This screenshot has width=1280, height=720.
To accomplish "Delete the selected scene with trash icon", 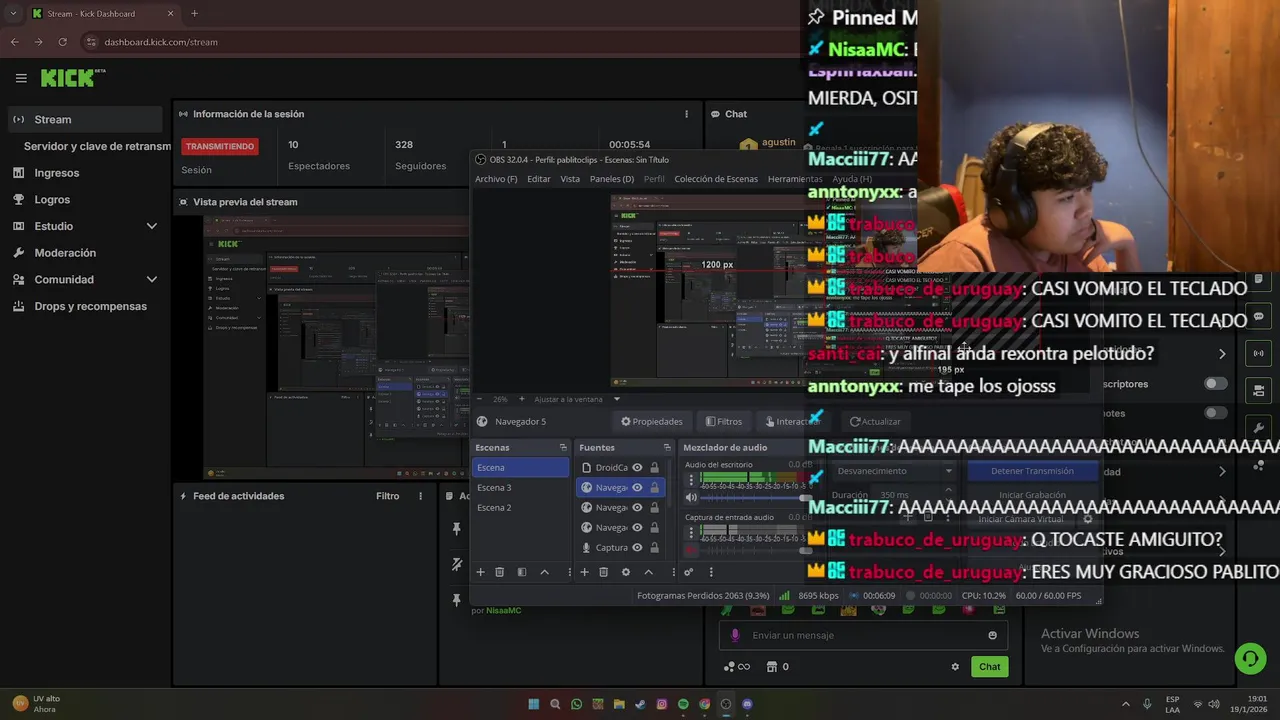I will coord(500,572).
